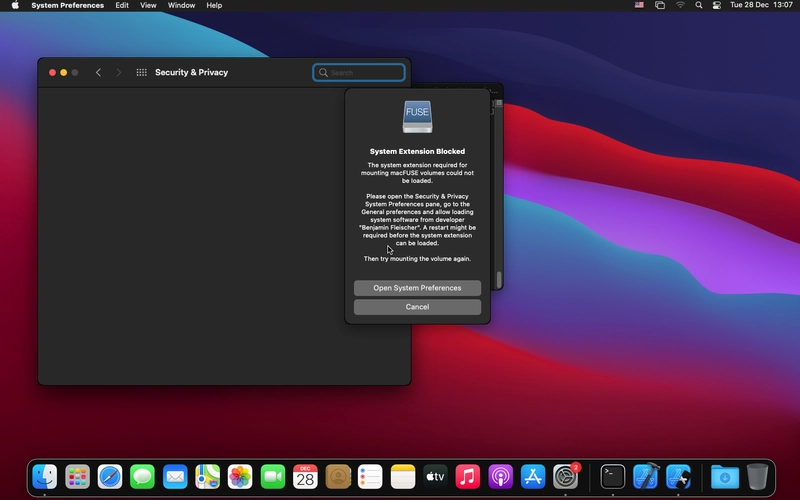800x500 pixels.
Task: Click the Security & Privacy window title
Action: click(191, 72)
